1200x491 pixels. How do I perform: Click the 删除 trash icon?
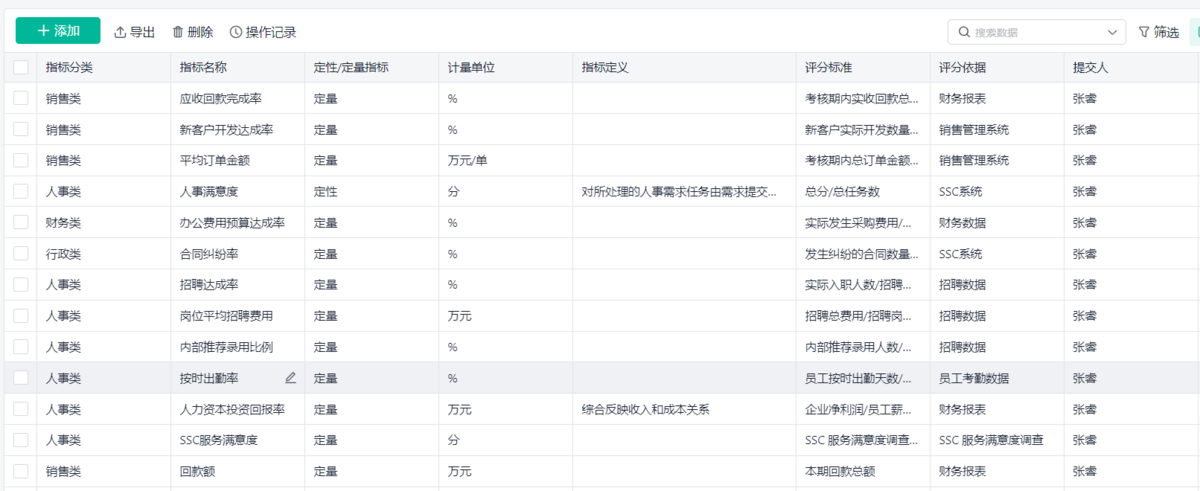pyautogui.click(x=178, y=32)
